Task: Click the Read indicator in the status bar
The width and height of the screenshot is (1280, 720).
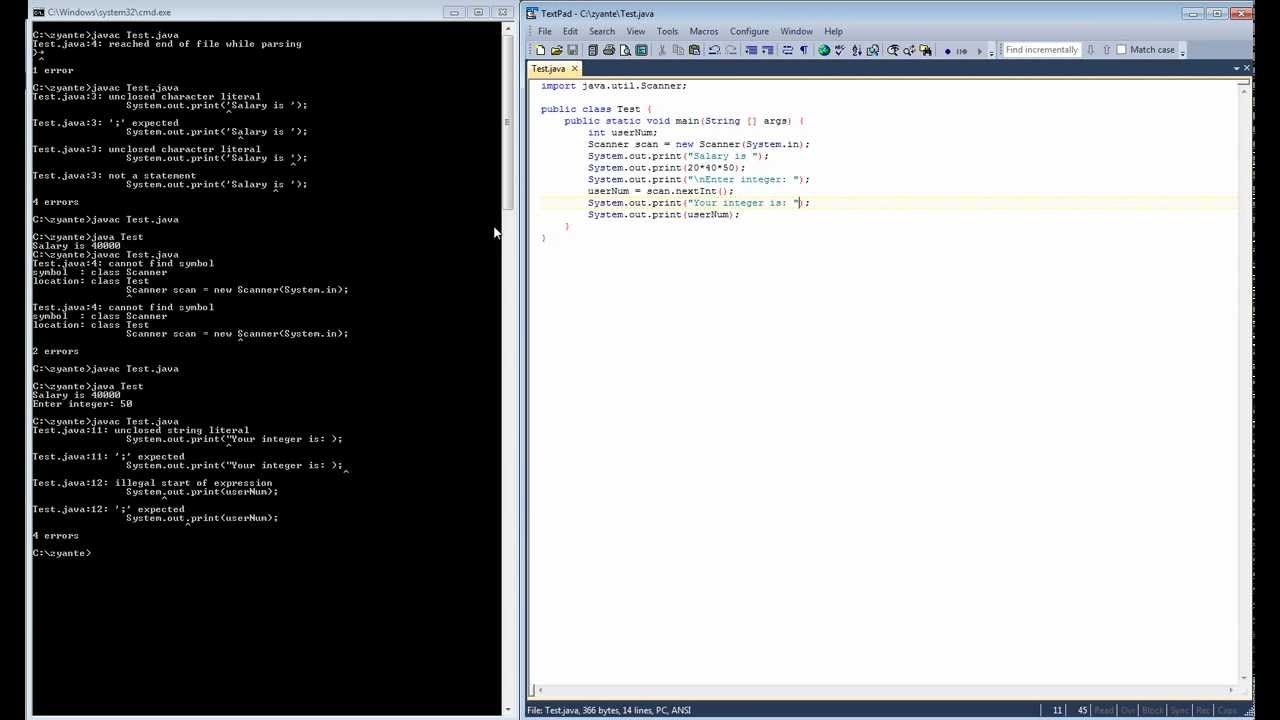Action: pyautogui.click(x=1103, y=710)
